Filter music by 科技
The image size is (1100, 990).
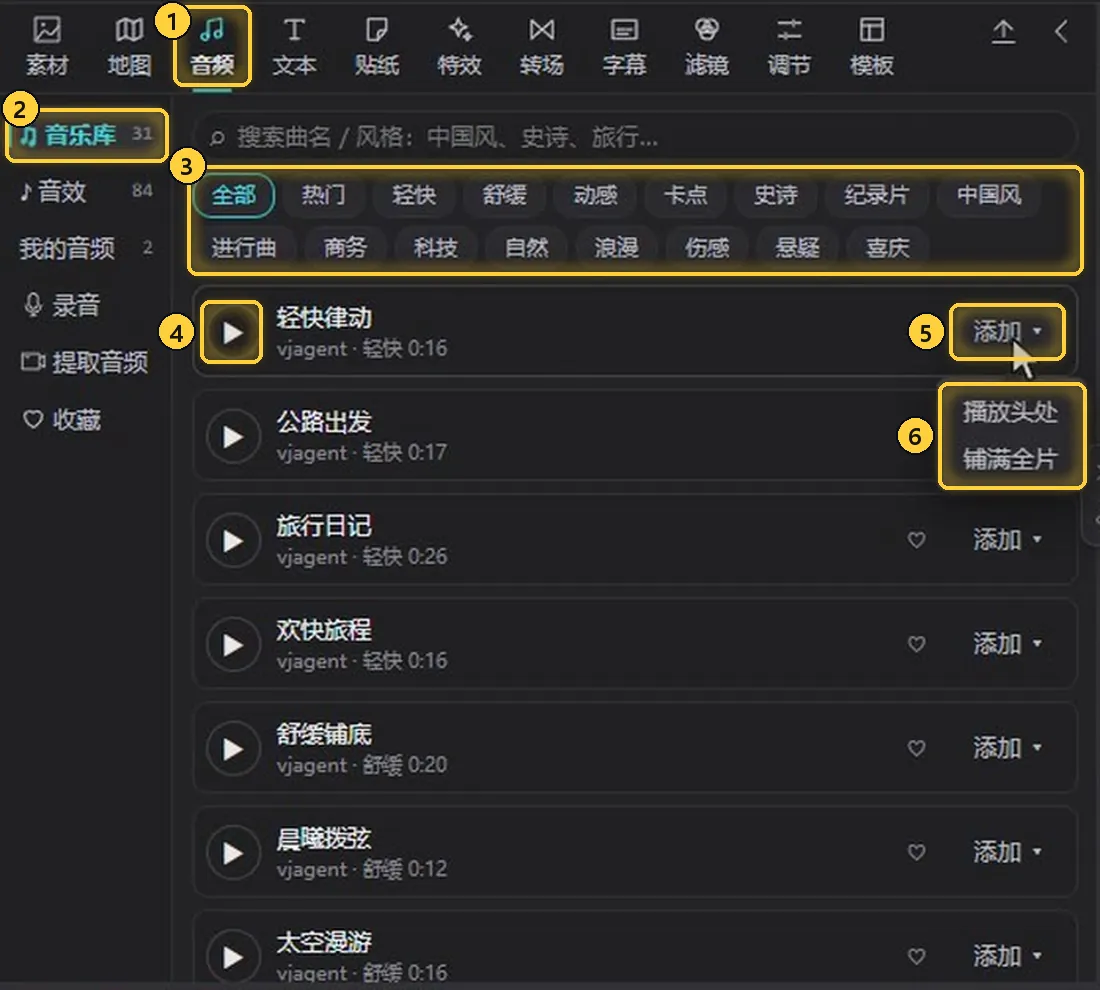point(436,248)
